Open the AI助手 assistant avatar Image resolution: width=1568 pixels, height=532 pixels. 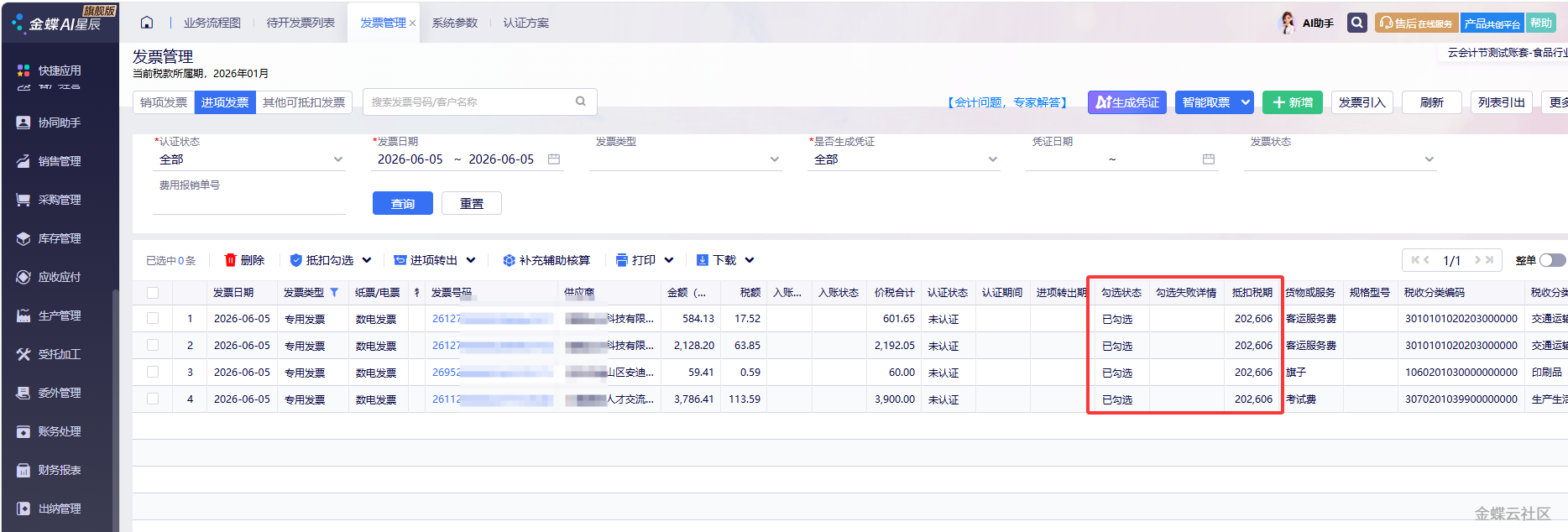(x=1287, y=23)
